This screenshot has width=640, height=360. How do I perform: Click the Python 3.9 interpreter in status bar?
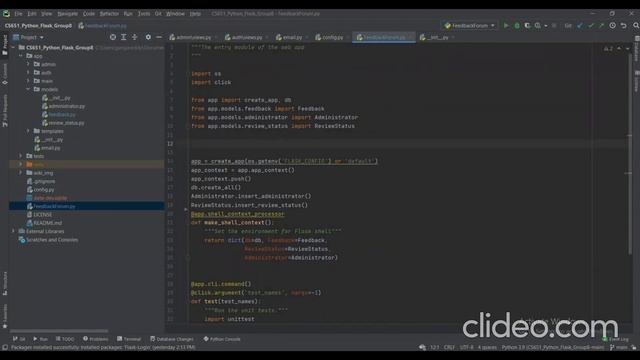click(553, 348)
